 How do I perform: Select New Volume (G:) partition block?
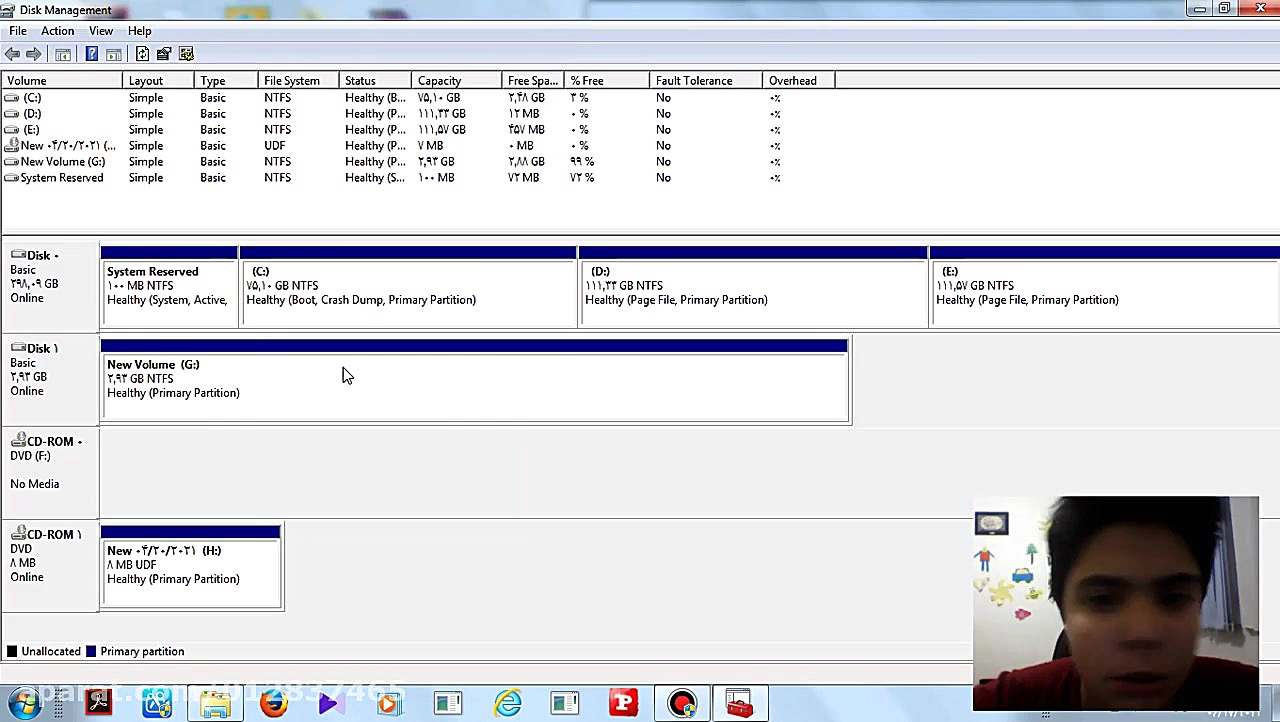pyautogui.click(x=475, y=385)
